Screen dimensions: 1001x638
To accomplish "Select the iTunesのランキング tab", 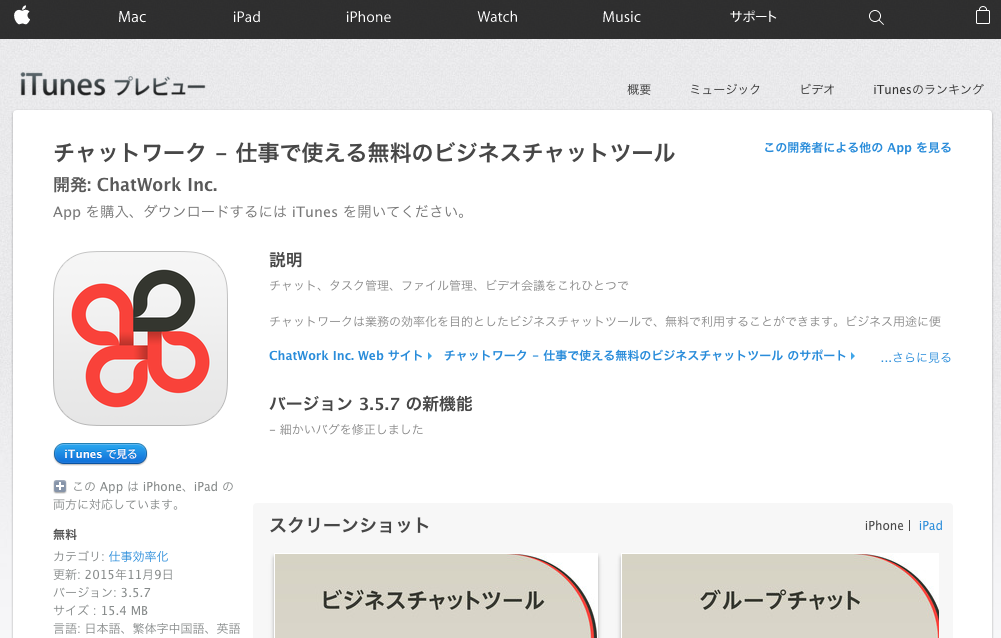I will [928, 89].
